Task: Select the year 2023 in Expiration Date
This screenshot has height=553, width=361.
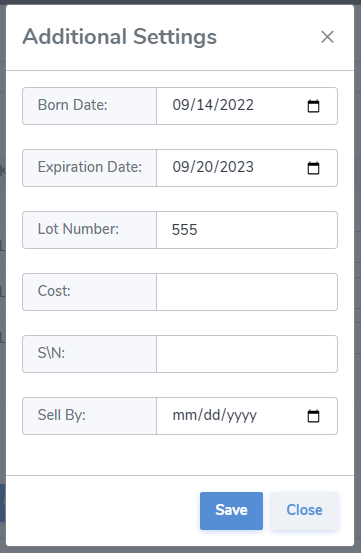Action: point(237,167)
